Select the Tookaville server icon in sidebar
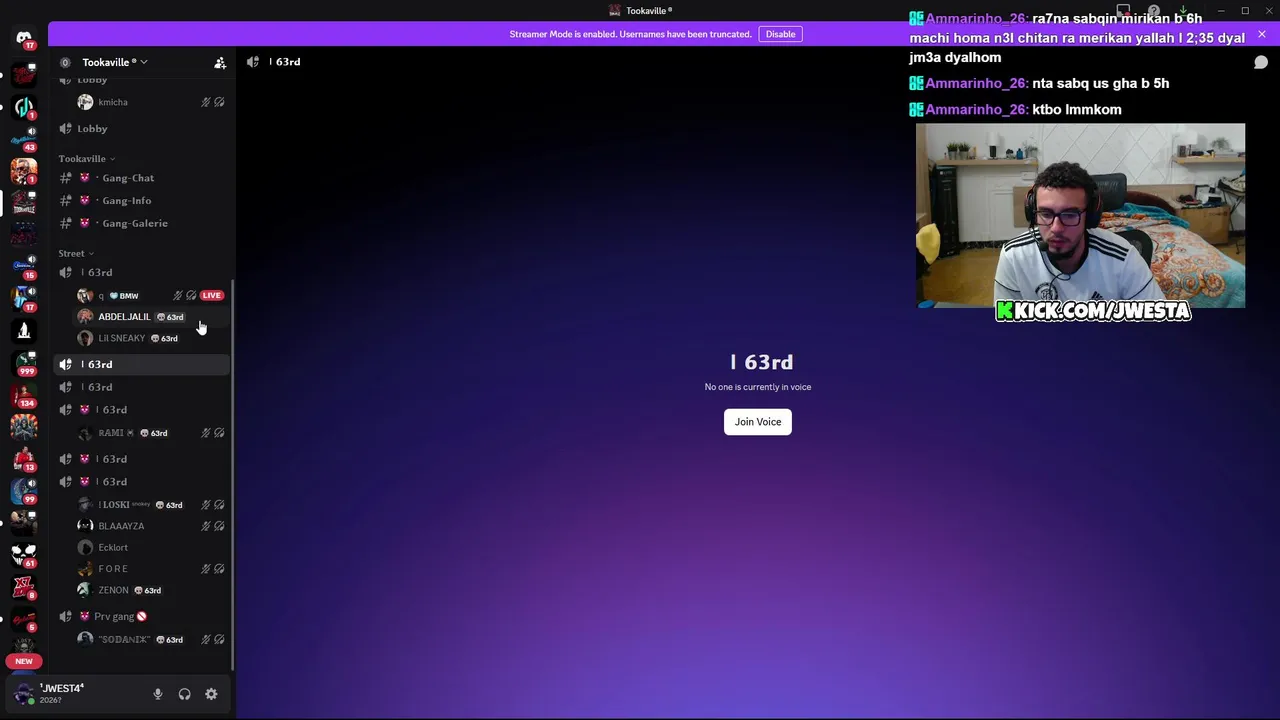 tap(24, 203)
